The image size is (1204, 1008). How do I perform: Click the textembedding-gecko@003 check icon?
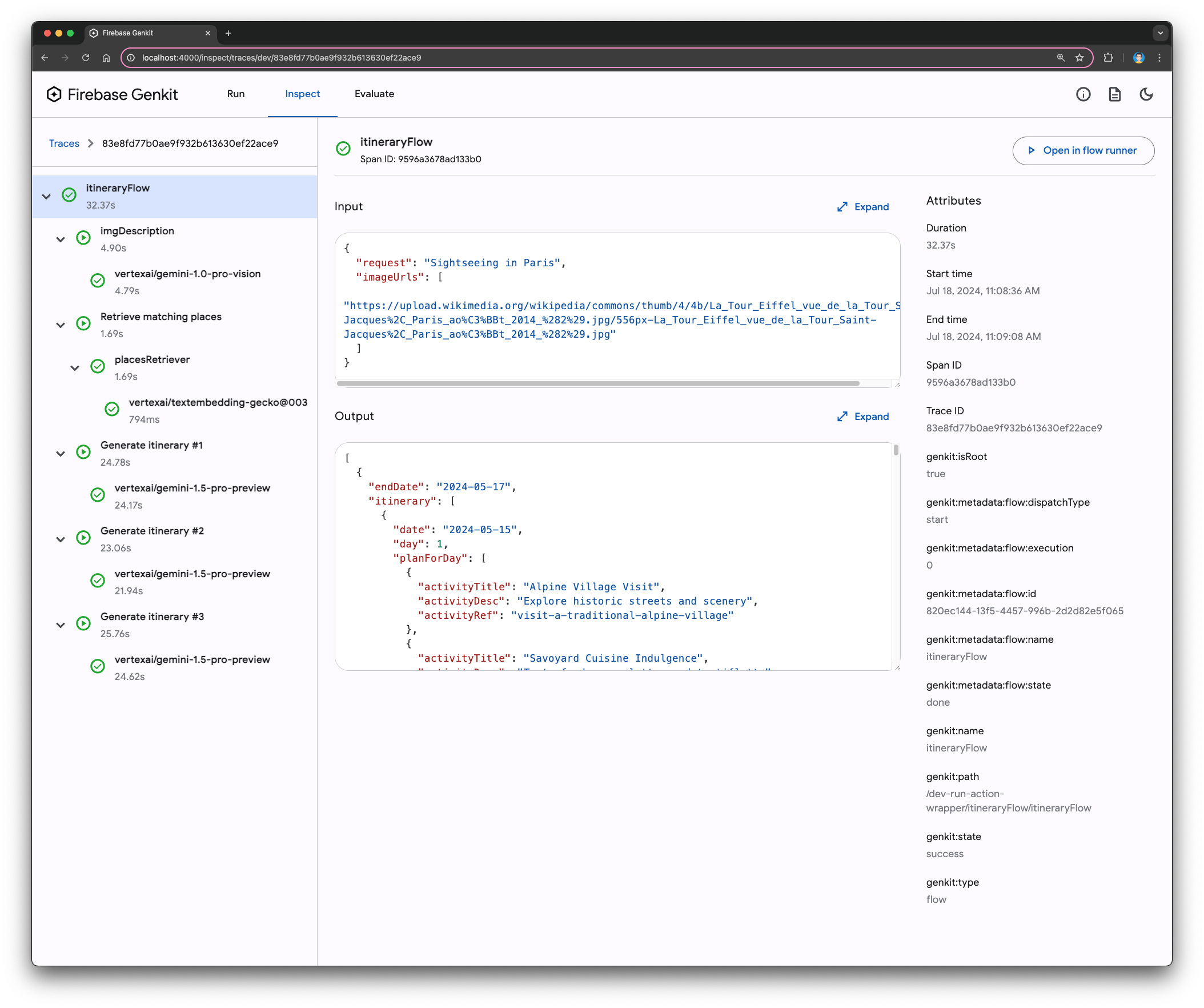[x=112, y=409]
